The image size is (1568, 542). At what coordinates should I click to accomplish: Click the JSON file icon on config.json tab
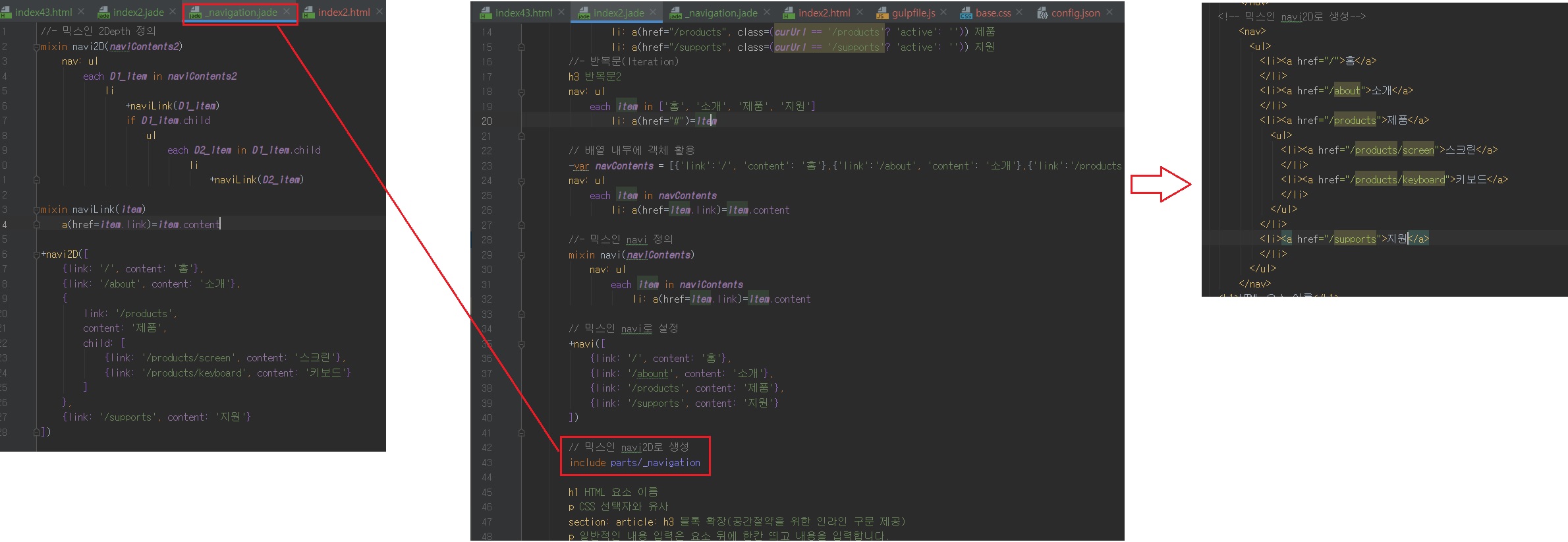tap(1042, 13)
